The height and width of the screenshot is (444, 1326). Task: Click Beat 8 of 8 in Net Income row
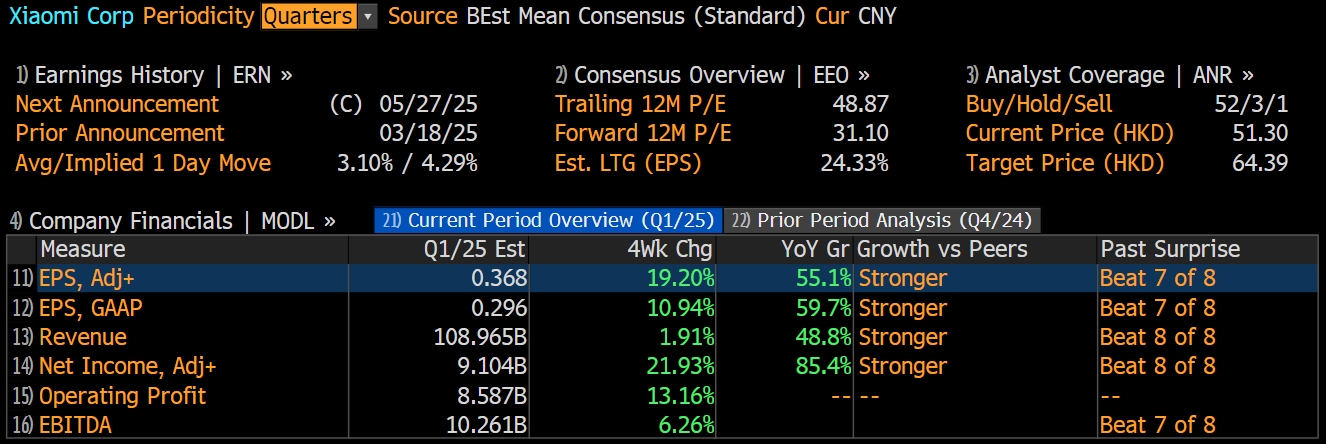pyautogui.click(x=1158, y=366)
